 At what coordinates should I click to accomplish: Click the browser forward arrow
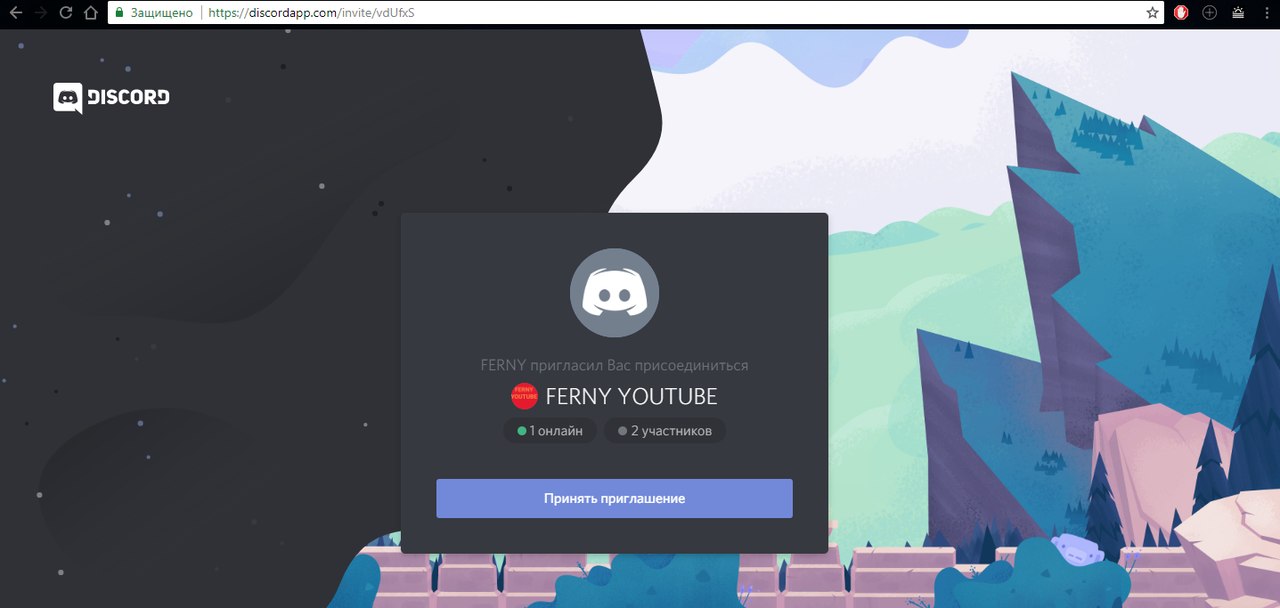point(41,13)
